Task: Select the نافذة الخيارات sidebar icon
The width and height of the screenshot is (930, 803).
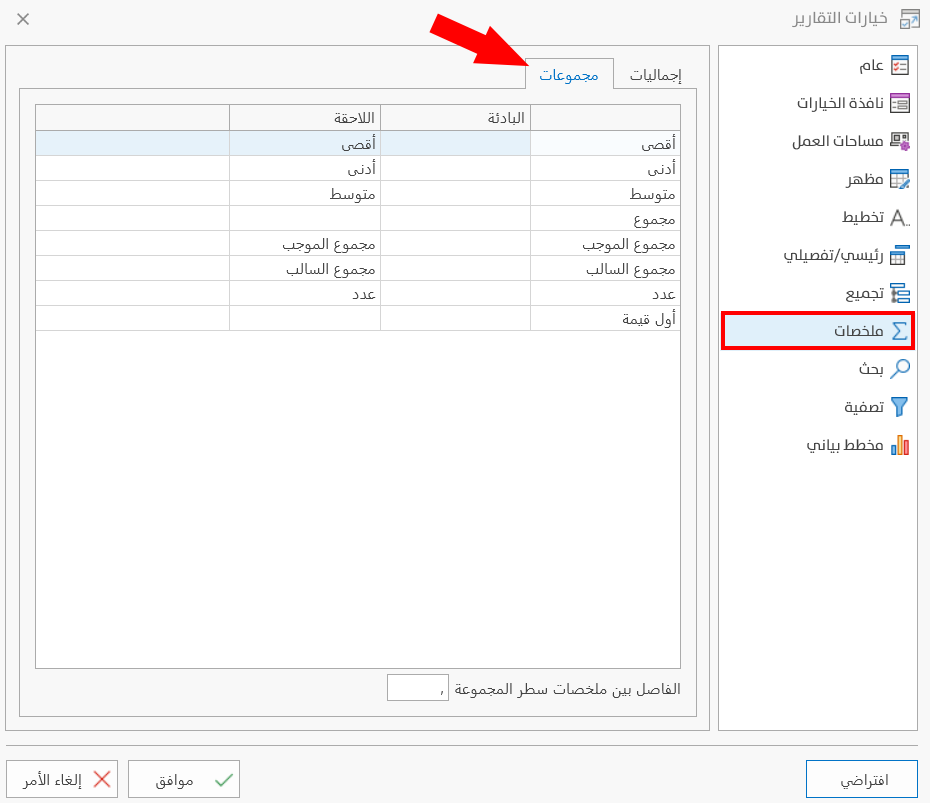Action: click(899, 103)
